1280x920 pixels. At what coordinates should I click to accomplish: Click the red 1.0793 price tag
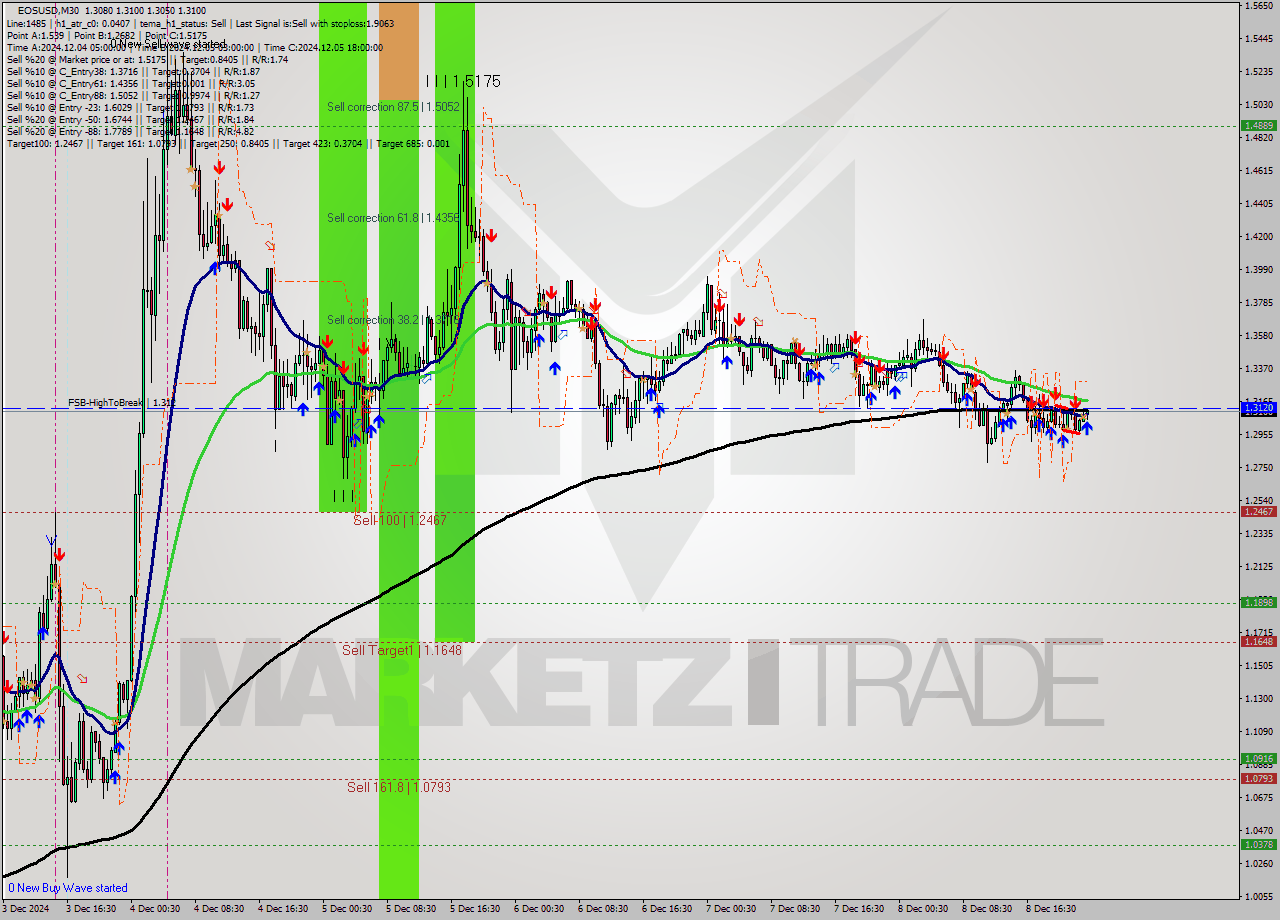pos(1258,778)
